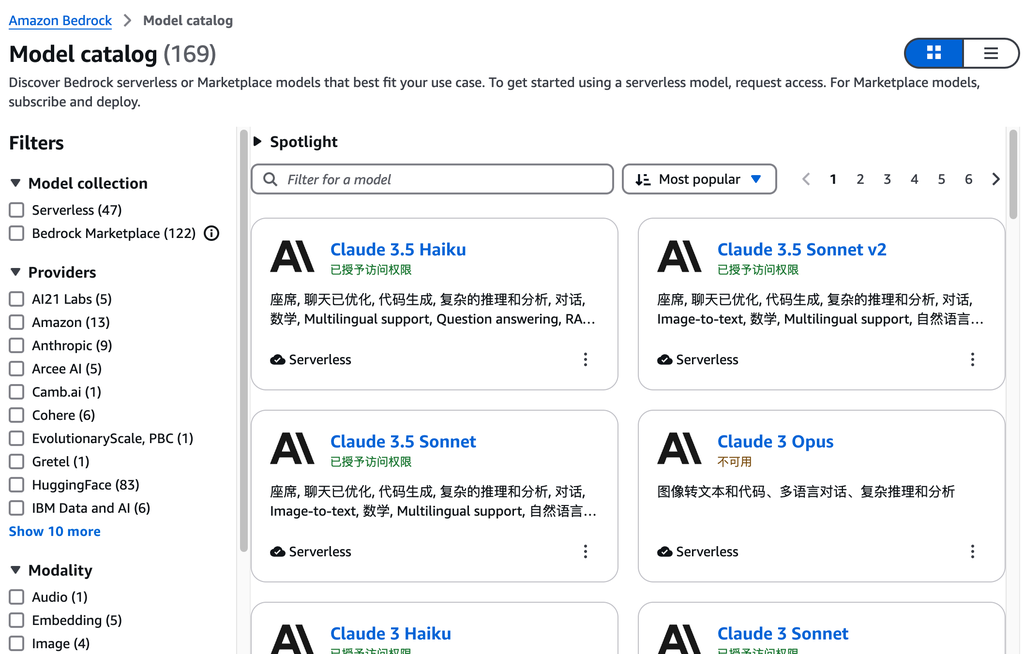Click the model list vertical scrollbar

[1013, 174]
